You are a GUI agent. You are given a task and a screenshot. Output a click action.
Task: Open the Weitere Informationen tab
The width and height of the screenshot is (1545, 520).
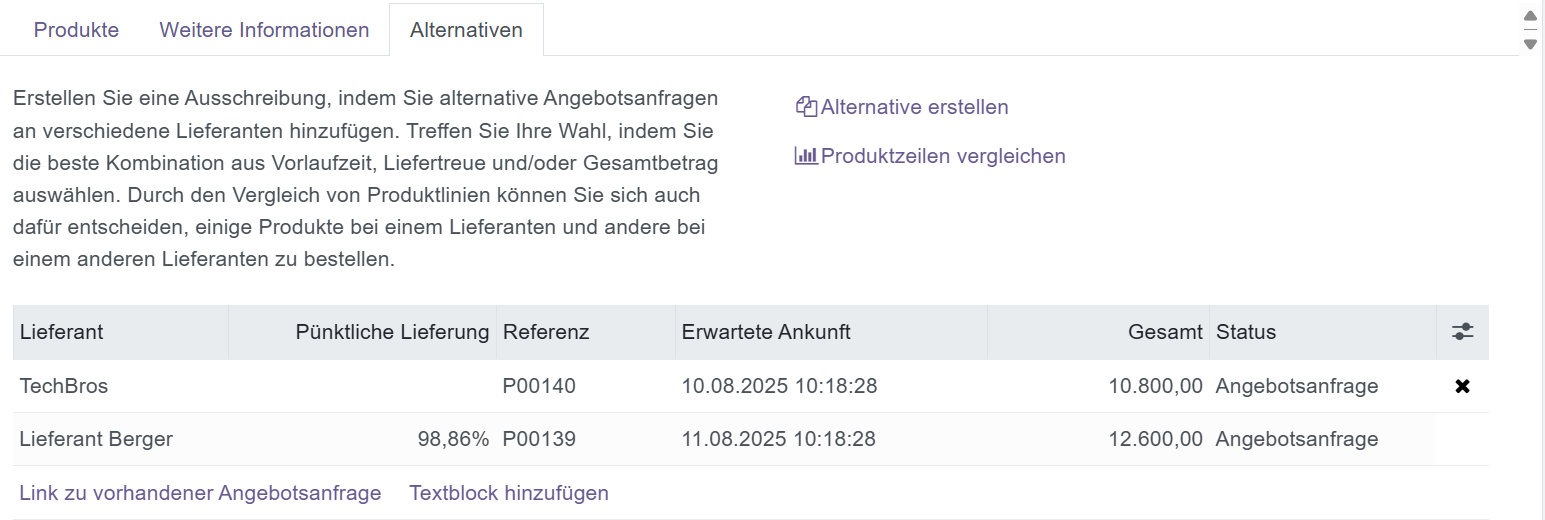[264, 30]
